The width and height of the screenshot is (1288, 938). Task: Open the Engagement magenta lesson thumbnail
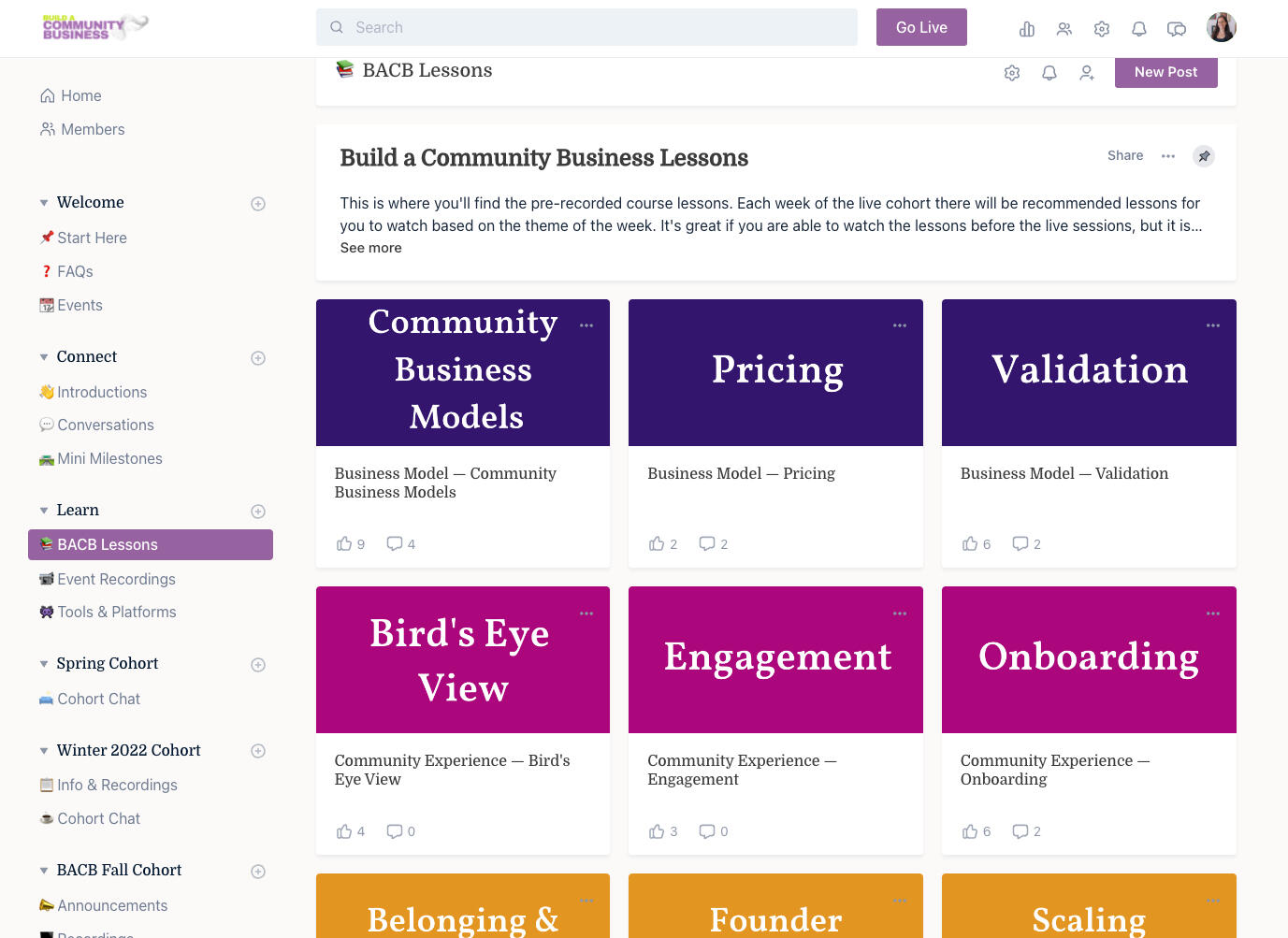[775, 659]
